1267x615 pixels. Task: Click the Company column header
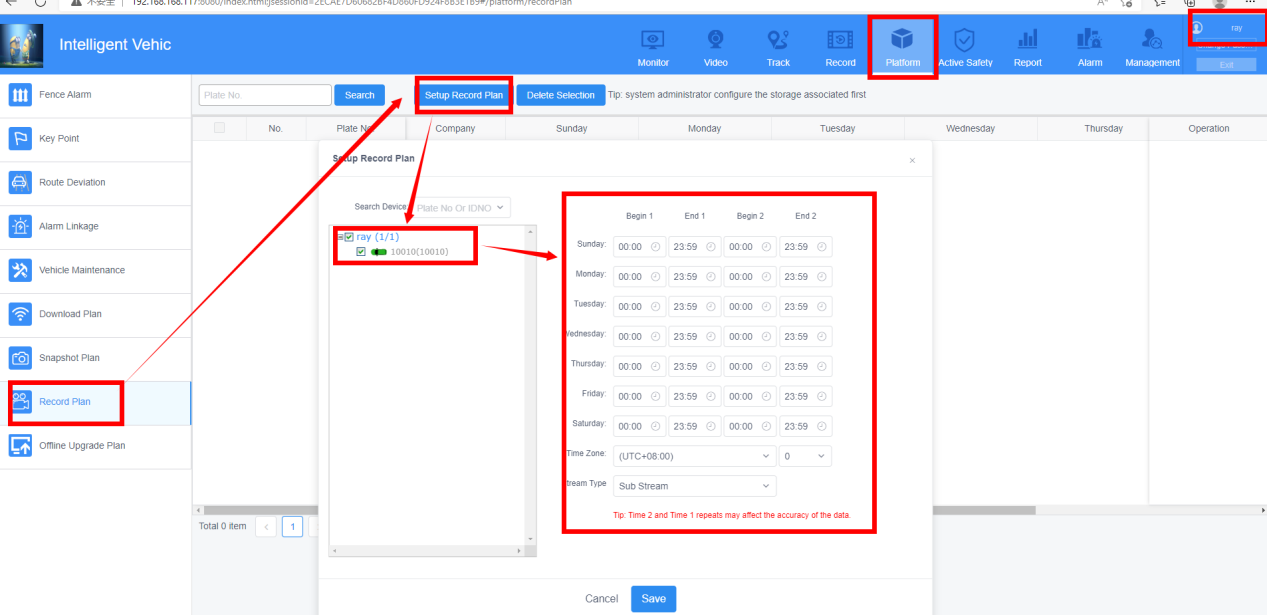click(455, 128)
